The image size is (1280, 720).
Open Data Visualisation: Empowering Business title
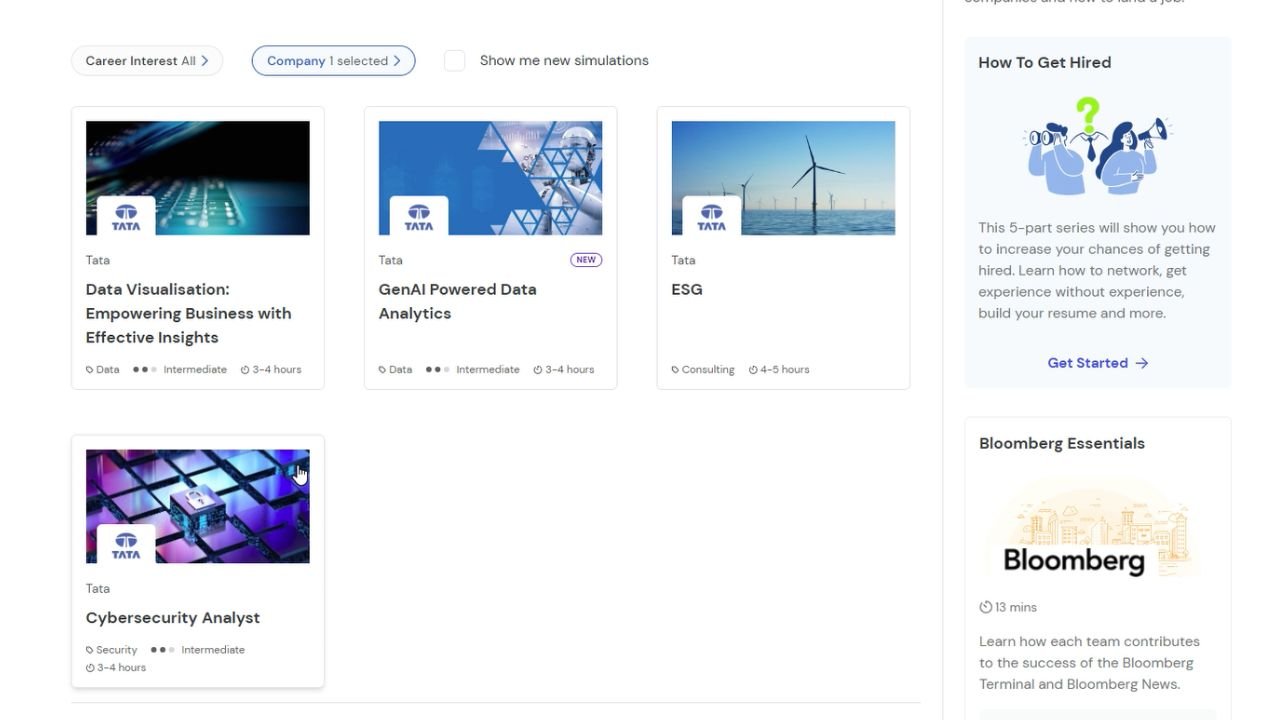(x=189, y=313)
